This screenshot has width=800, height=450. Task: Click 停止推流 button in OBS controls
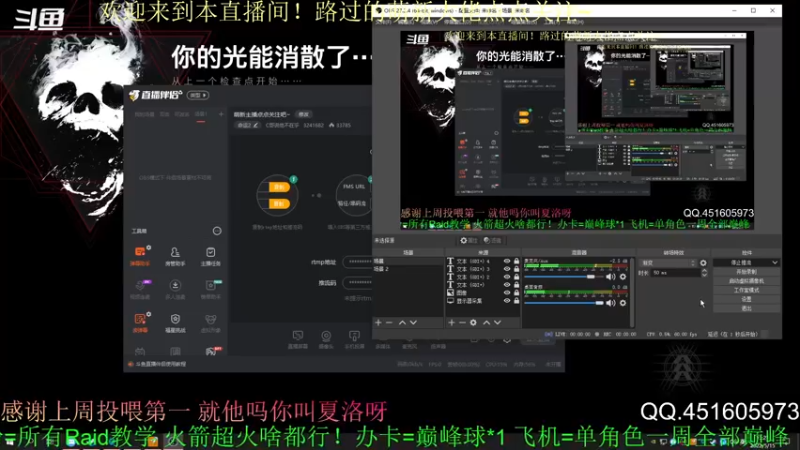(742, 263)
